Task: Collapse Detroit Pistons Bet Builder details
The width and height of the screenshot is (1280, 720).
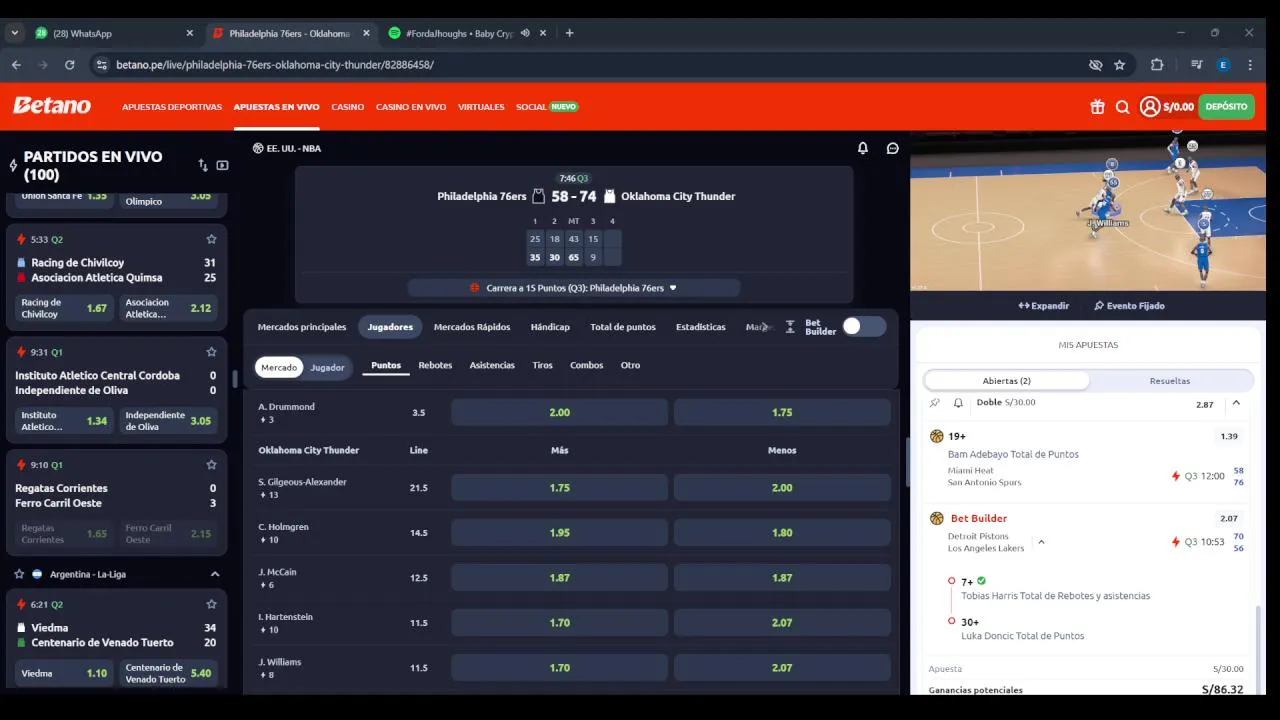Action: tap(1041, 542)
